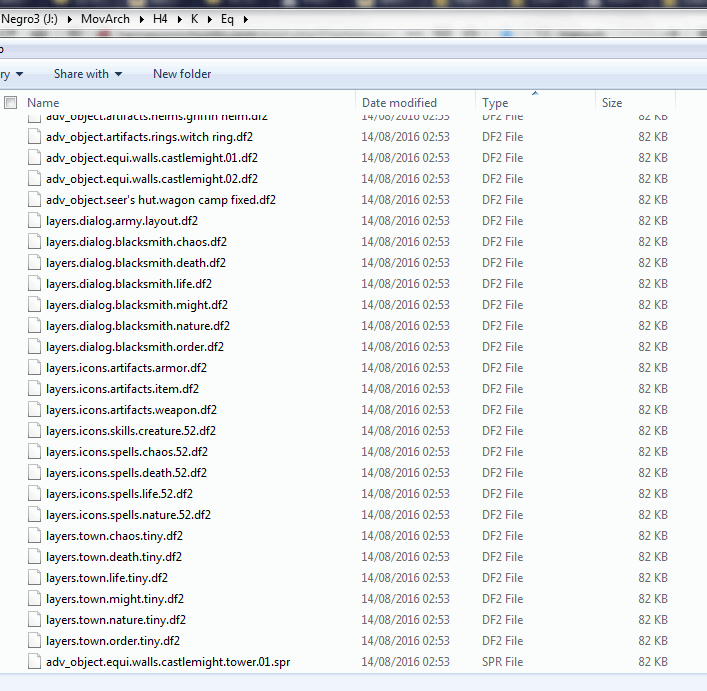
Task: Go to K folder in breadcrumb
Action: (194, 19)
